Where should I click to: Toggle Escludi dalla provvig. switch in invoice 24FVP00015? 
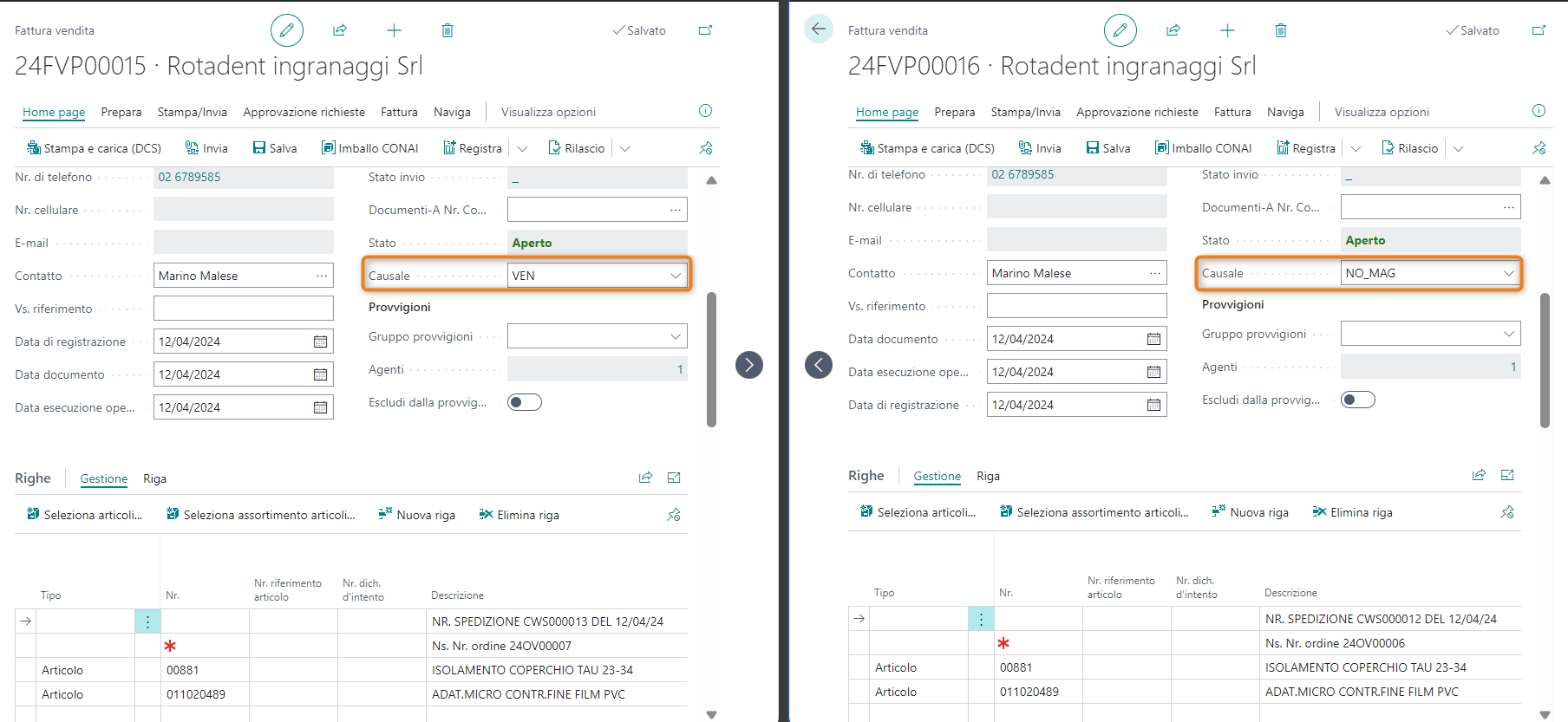pos(525,402)
